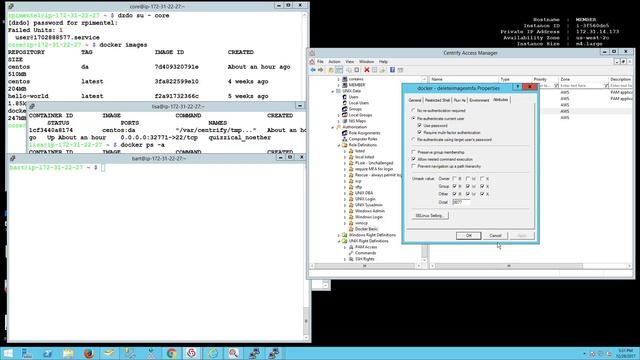The image size is (640, 360).
Task: Toggle Require multi-factor authentication checkbox
Action: coord(420,132)
